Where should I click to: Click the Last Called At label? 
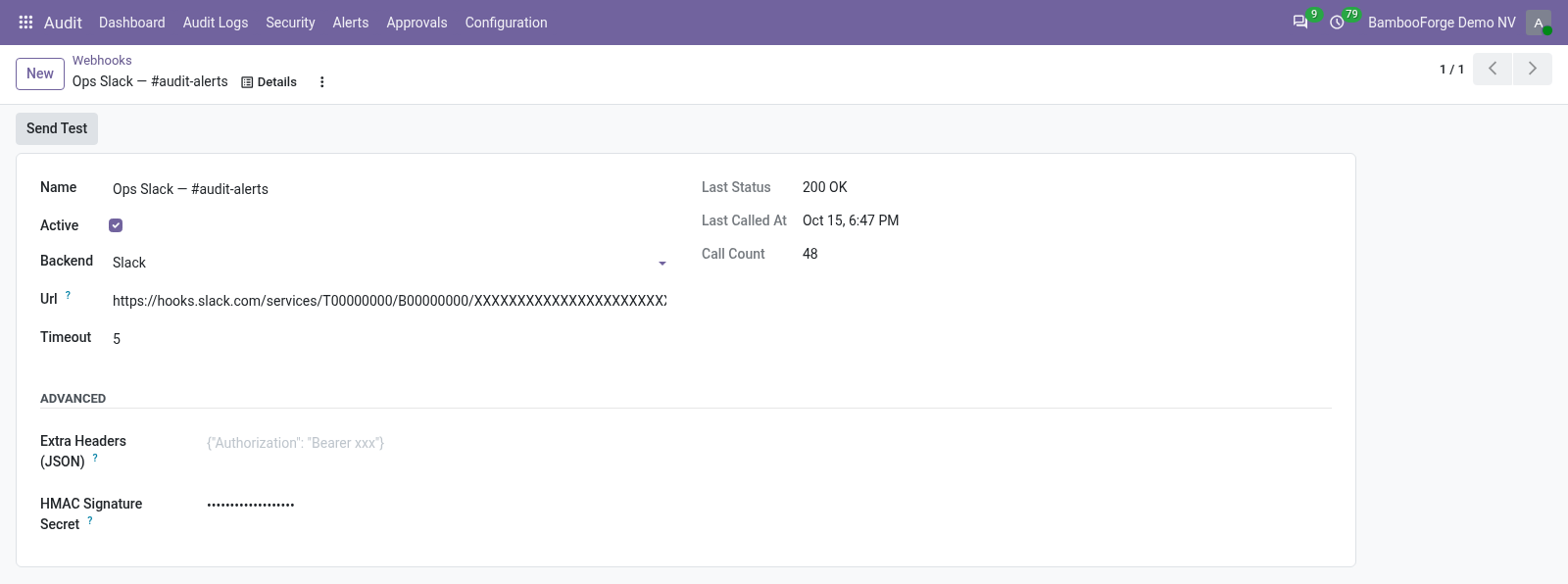point(744,220)
